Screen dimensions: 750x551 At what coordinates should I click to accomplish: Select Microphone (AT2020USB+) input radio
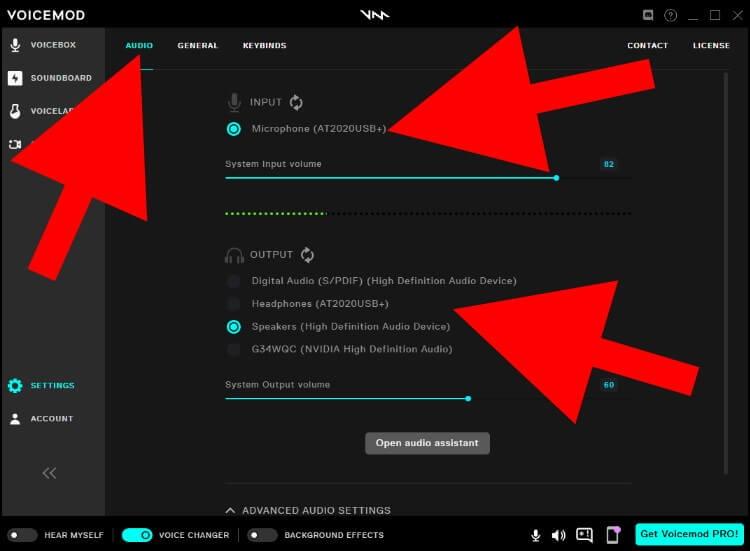tap(234, 129)
